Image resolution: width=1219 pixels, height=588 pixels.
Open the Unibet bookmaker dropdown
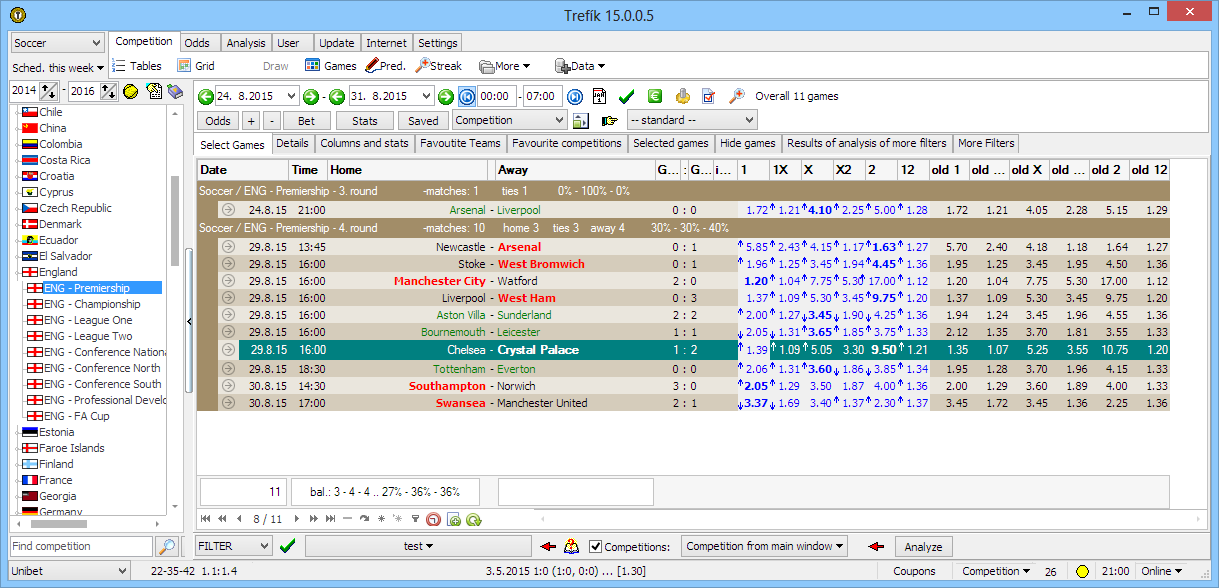tap(69, 571)
